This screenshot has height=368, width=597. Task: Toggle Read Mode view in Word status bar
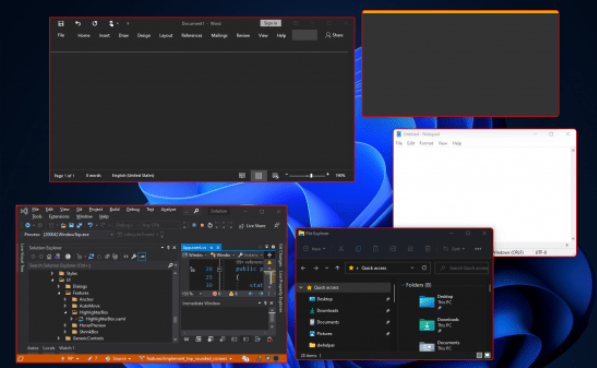(242, 175)
